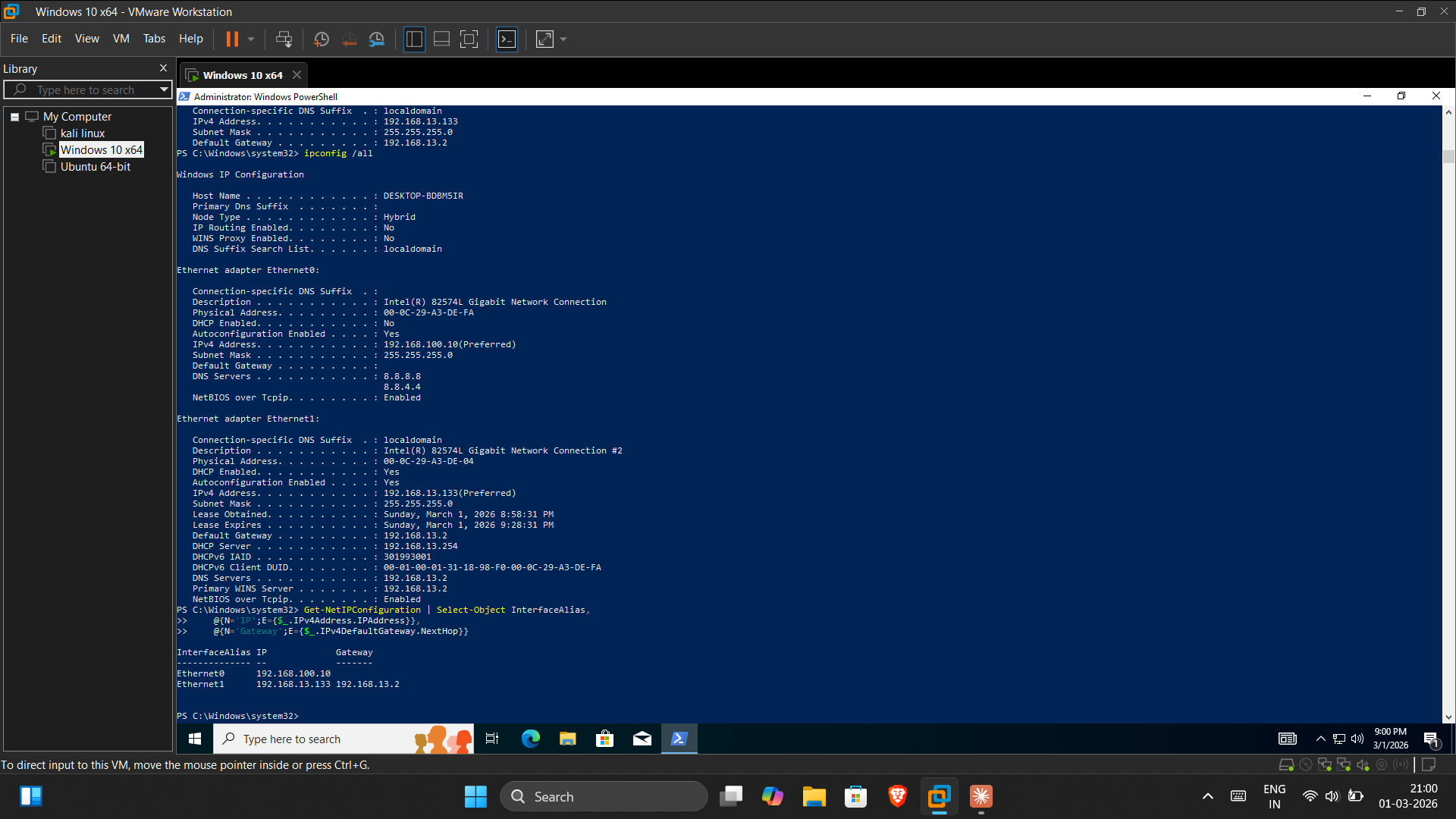
Task: Select VMware Workstation in host taskbar
Action: point(940,796)
